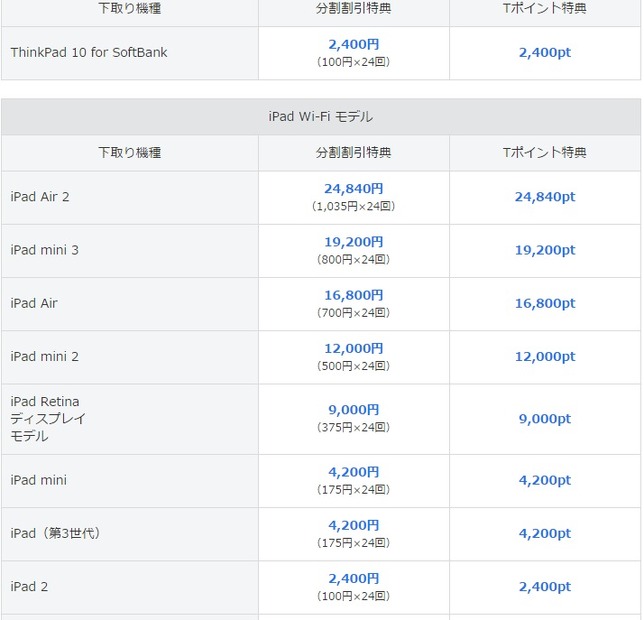This screenshot has height=620, width=644.
Task: Select the iPad（第3世代） row label
Action: 55,533
